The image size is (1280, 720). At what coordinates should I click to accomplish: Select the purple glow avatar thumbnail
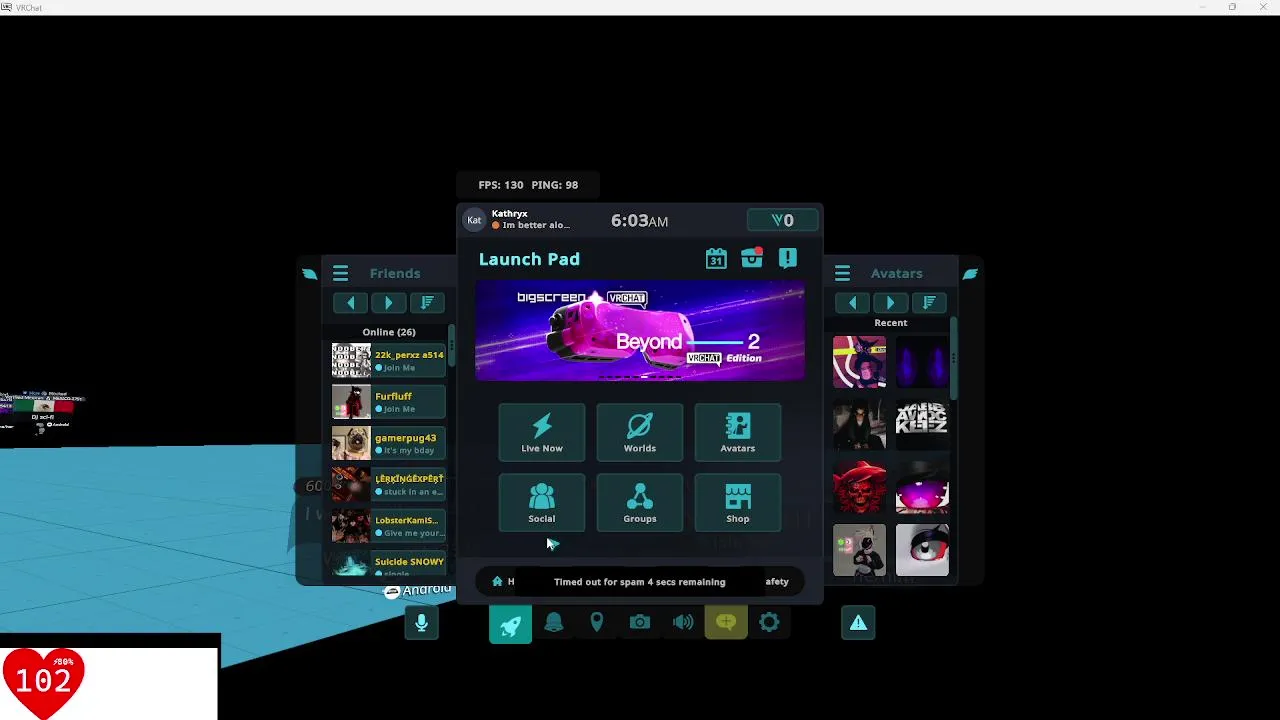[x=922, y=361]
